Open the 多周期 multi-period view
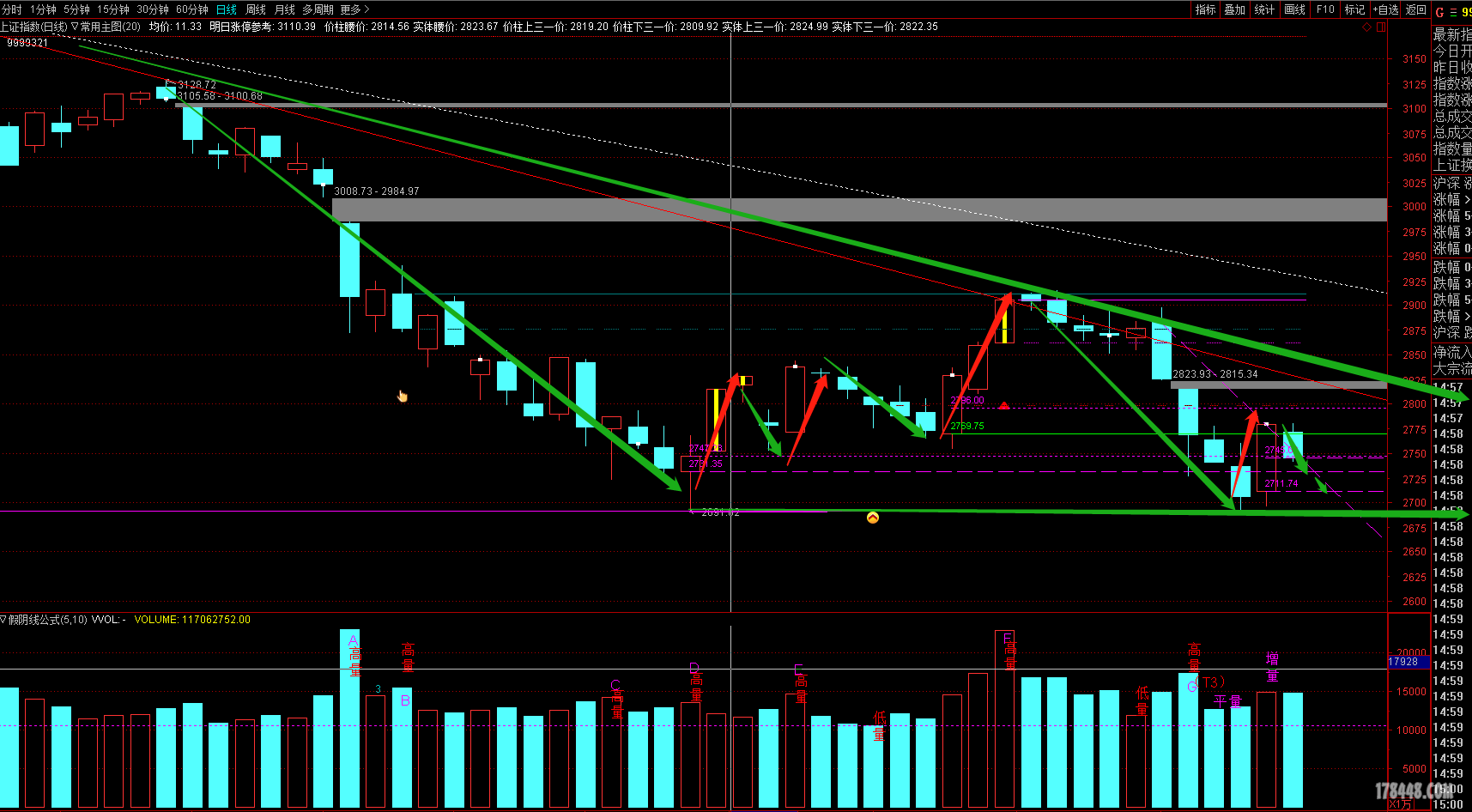 [x=318, y=9]
